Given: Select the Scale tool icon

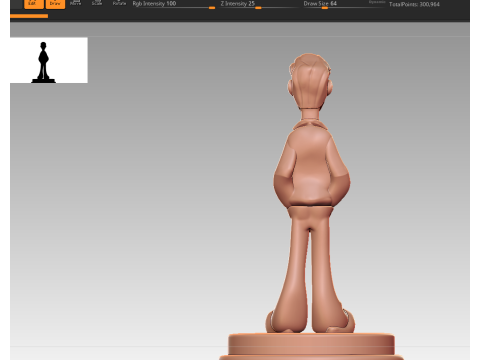Looking at the screenshot, I should (97, 3).
